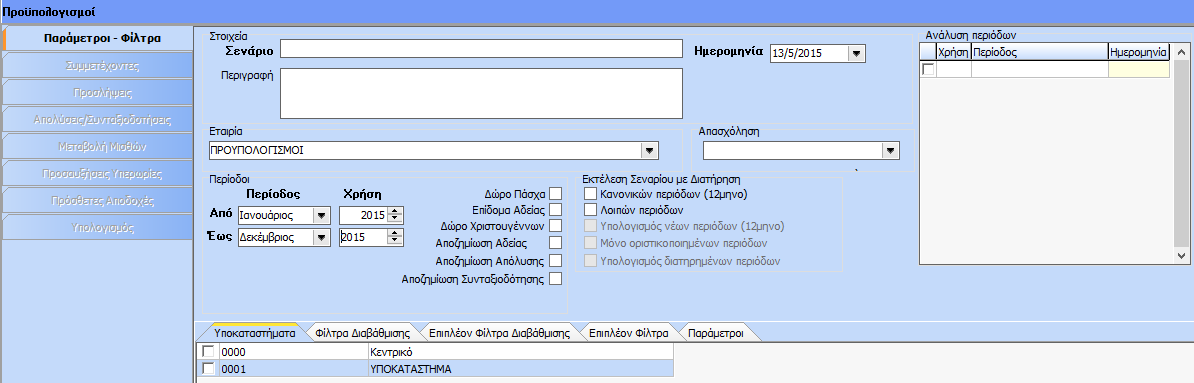Click the yellow Ημερομηνία cell in Ανάλυση περιόδων
Screen dimensions: 1194x383
pyautogui.click(x=1139, y=69)
